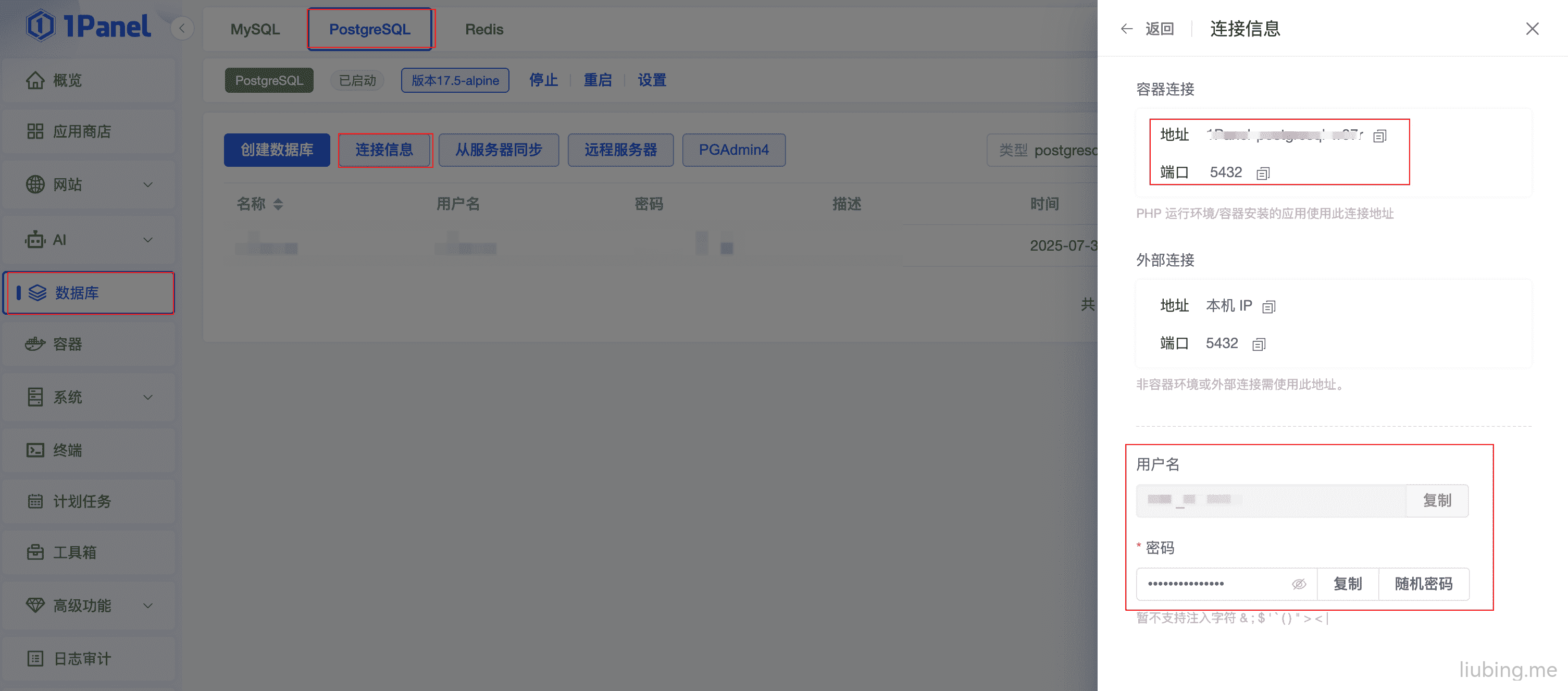This screenshot has height=691, width=1568.
Task: Open the 数据库 database section
Action: tap(89, 293)
